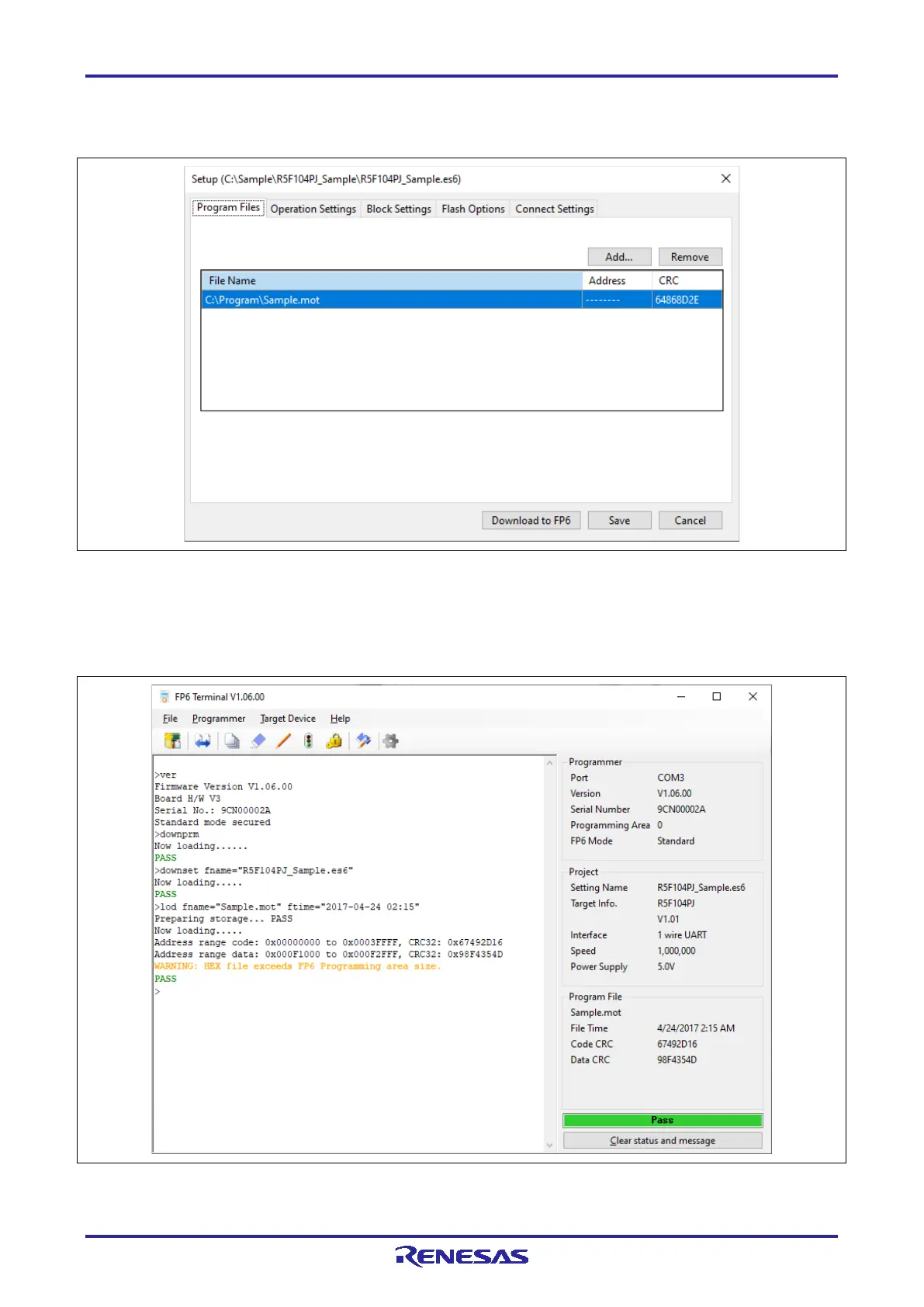This screenshot has height=1307, width=924.
Task: Switch to the Flash Options tab
Action: [x=473, y=209]
